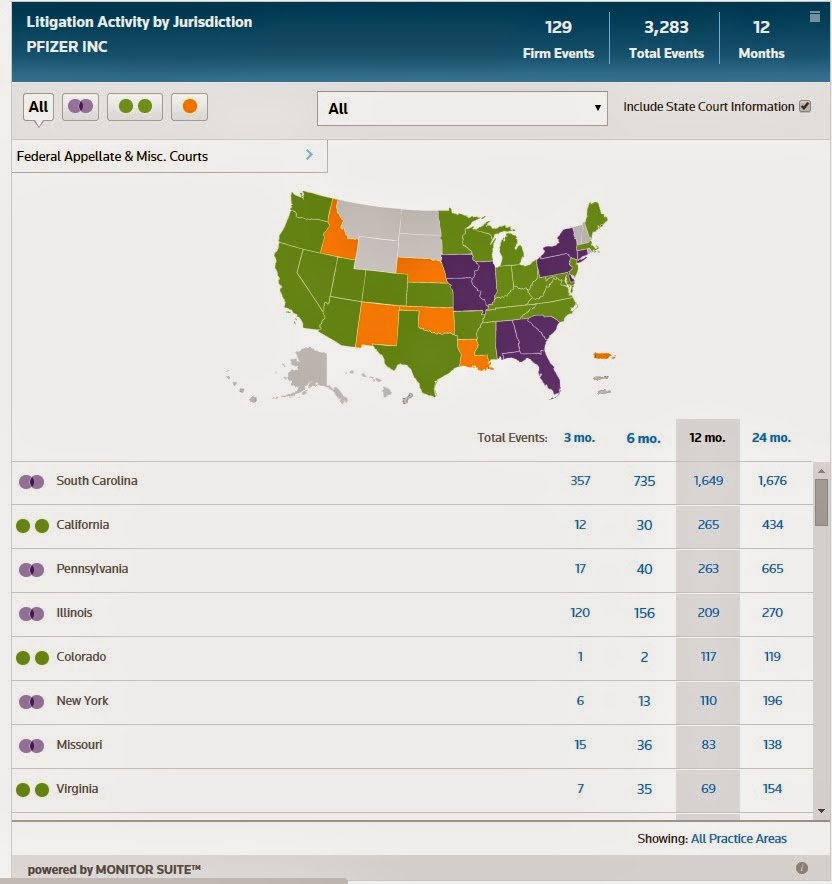Click New Mexico on the map
832x884 pixels.
(378, 324)
